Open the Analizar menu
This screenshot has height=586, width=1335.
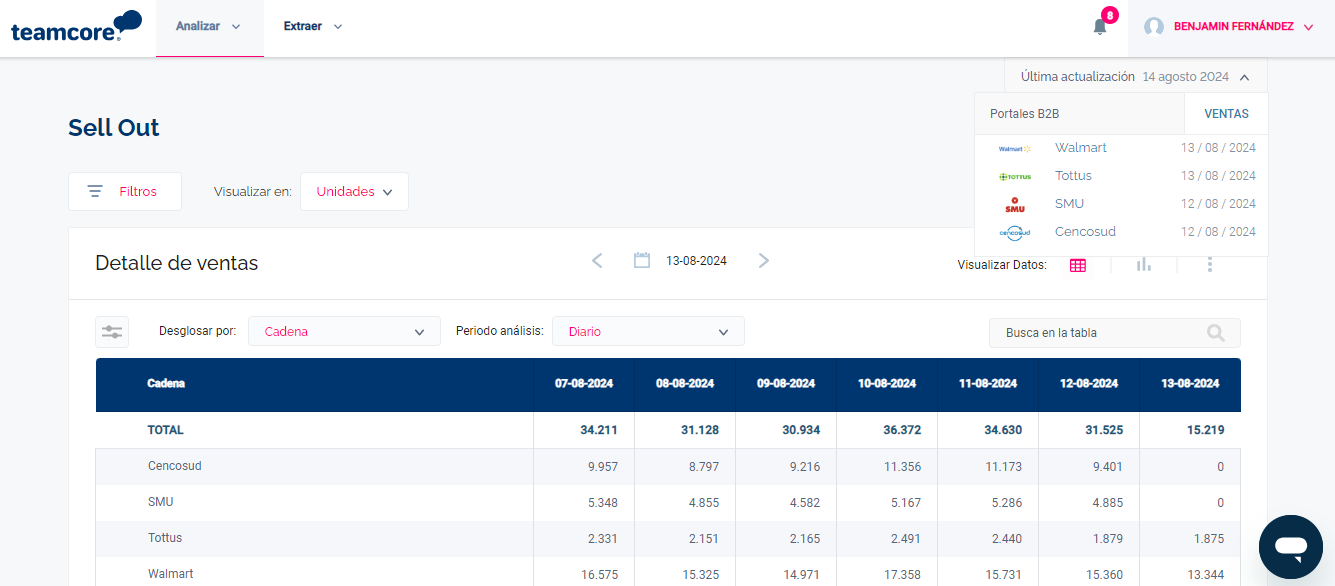point(209,27)
